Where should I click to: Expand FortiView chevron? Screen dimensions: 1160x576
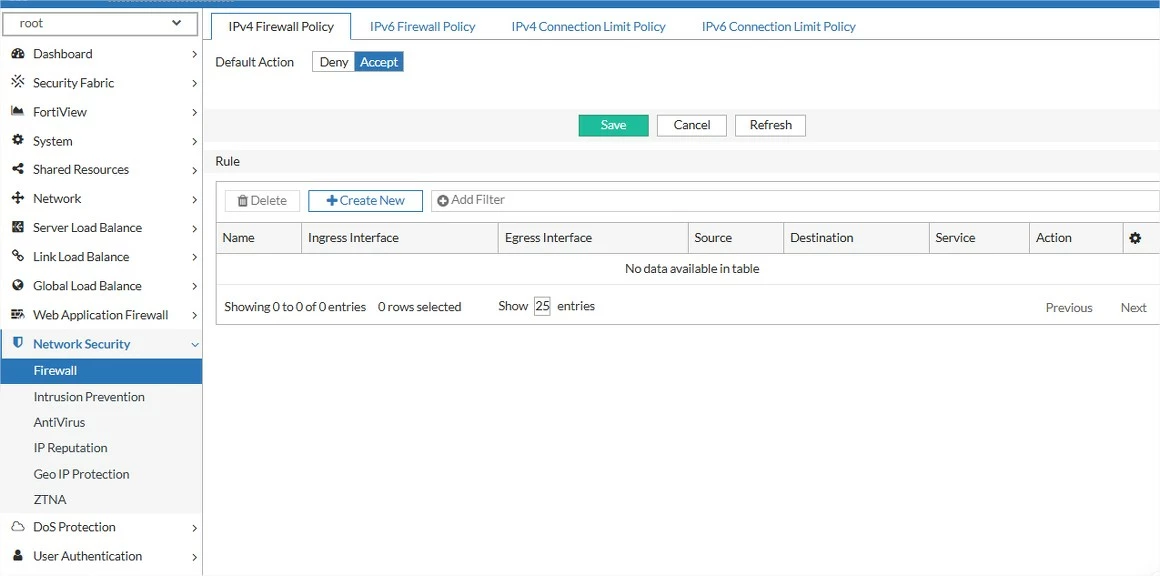pos(194,112)
